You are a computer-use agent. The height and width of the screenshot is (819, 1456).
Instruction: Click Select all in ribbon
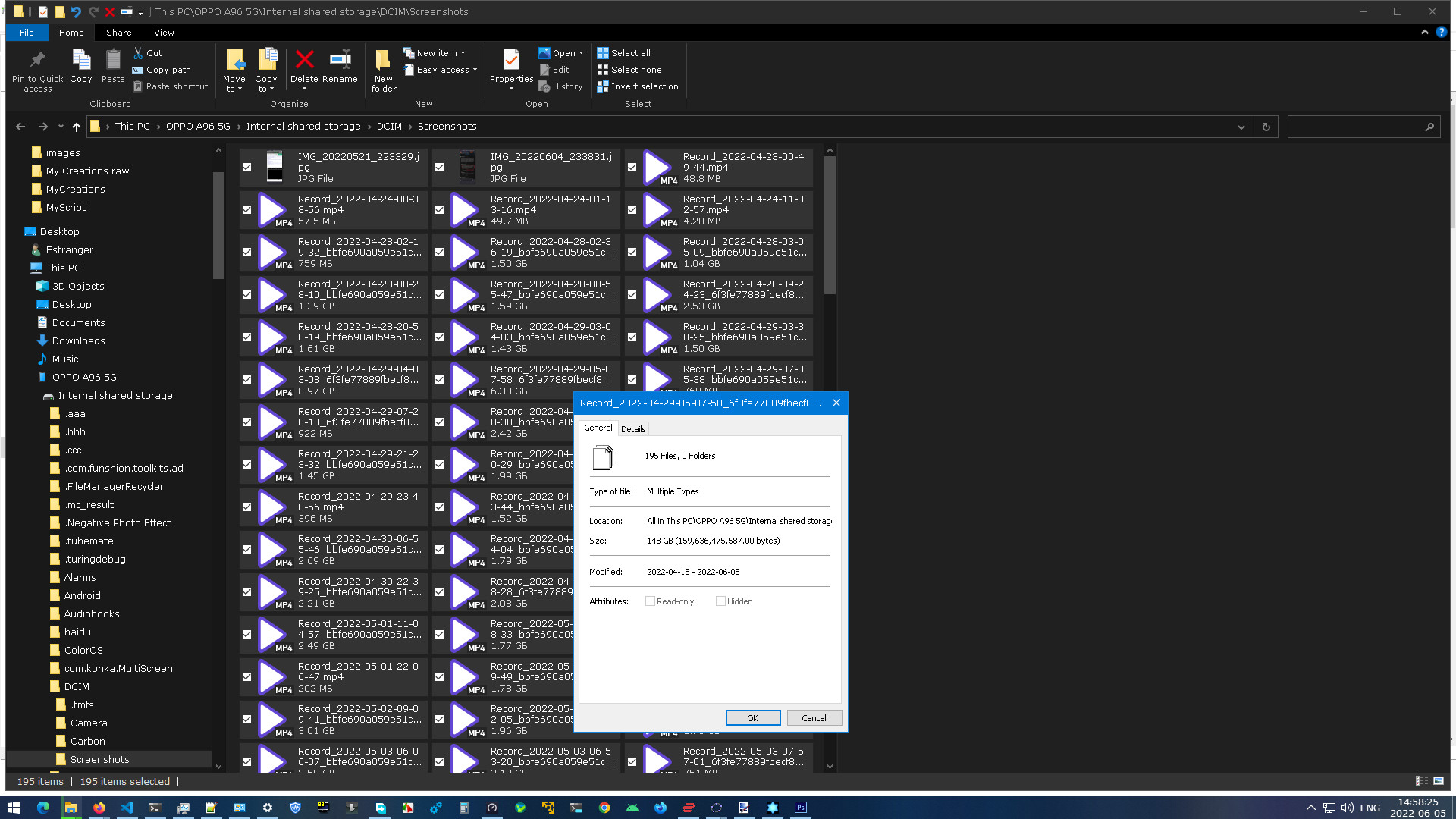(x=624, y=53)
